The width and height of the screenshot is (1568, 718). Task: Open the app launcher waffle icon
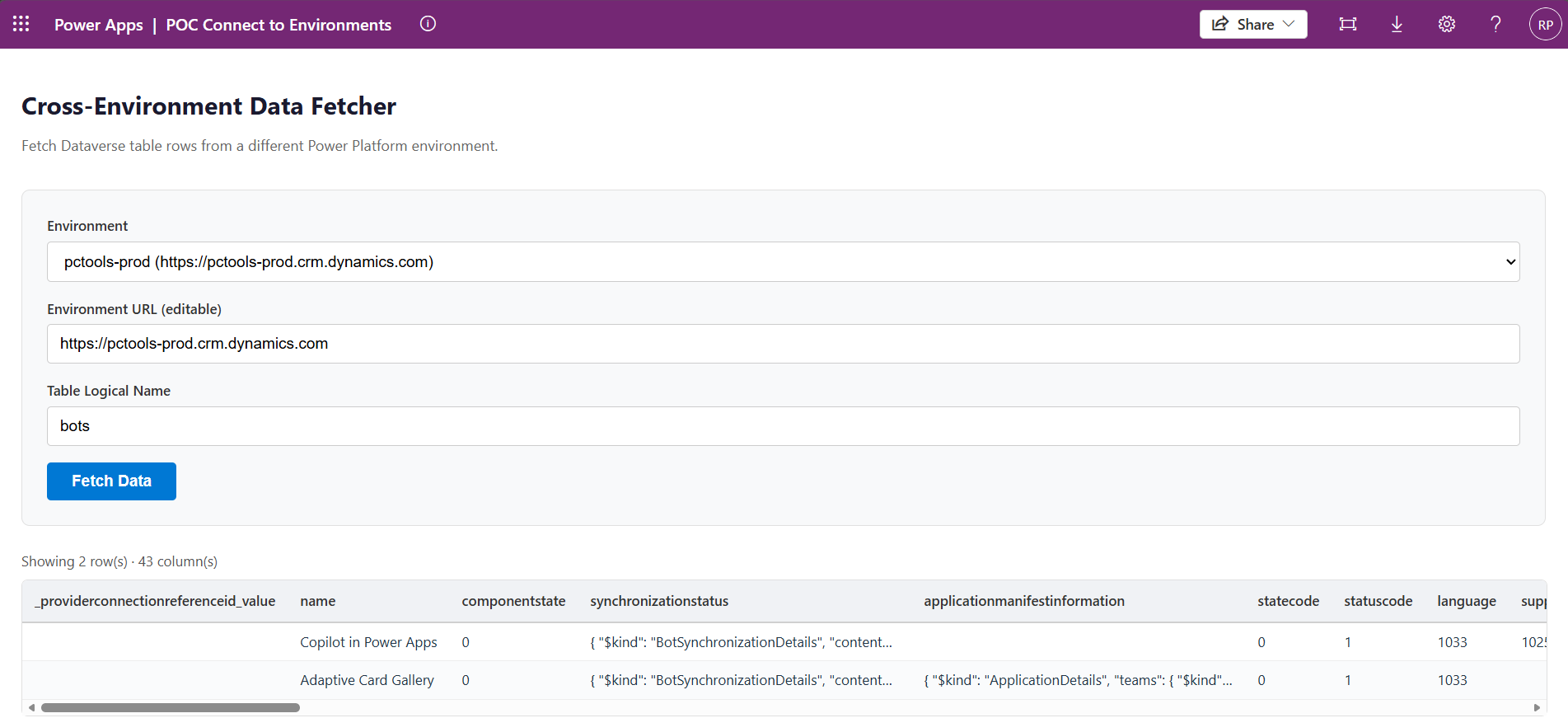coord(21,24)
